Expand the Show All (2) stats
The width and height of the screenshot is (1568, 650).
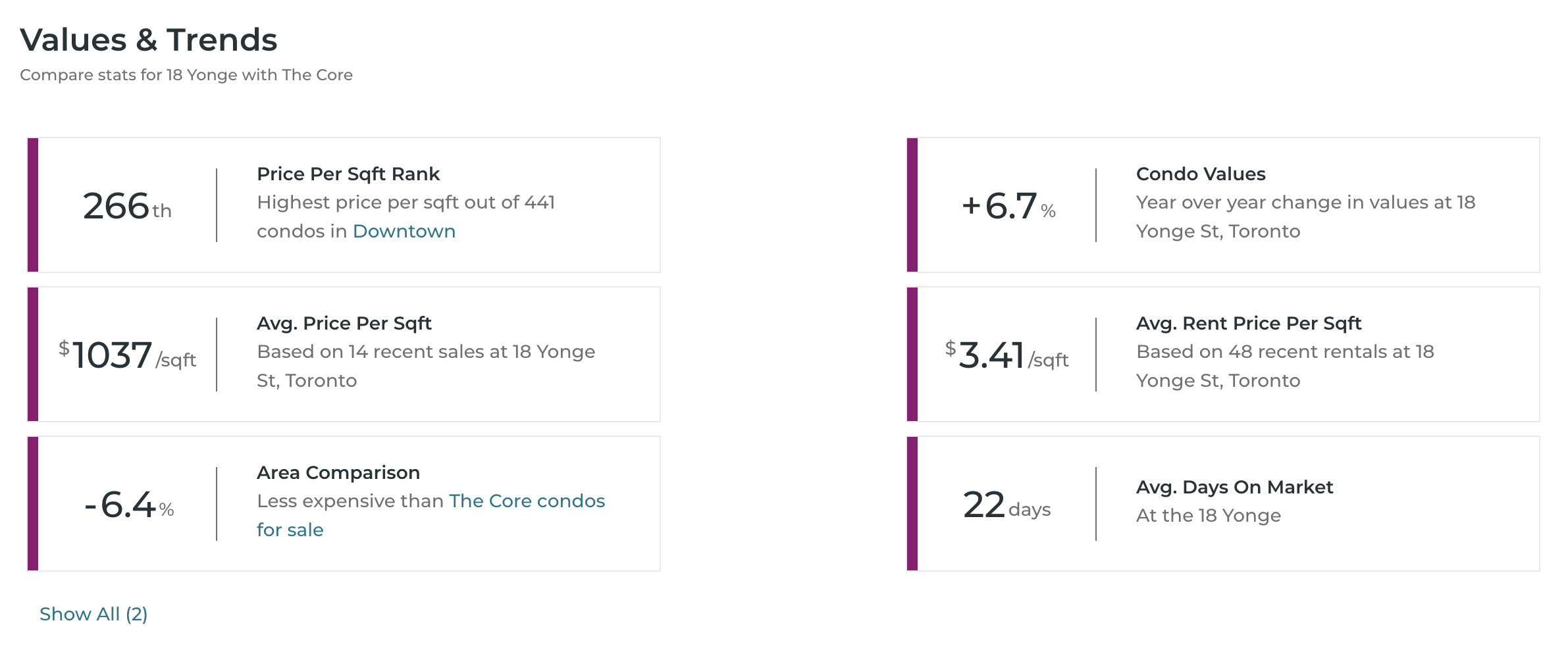point(93,614)
